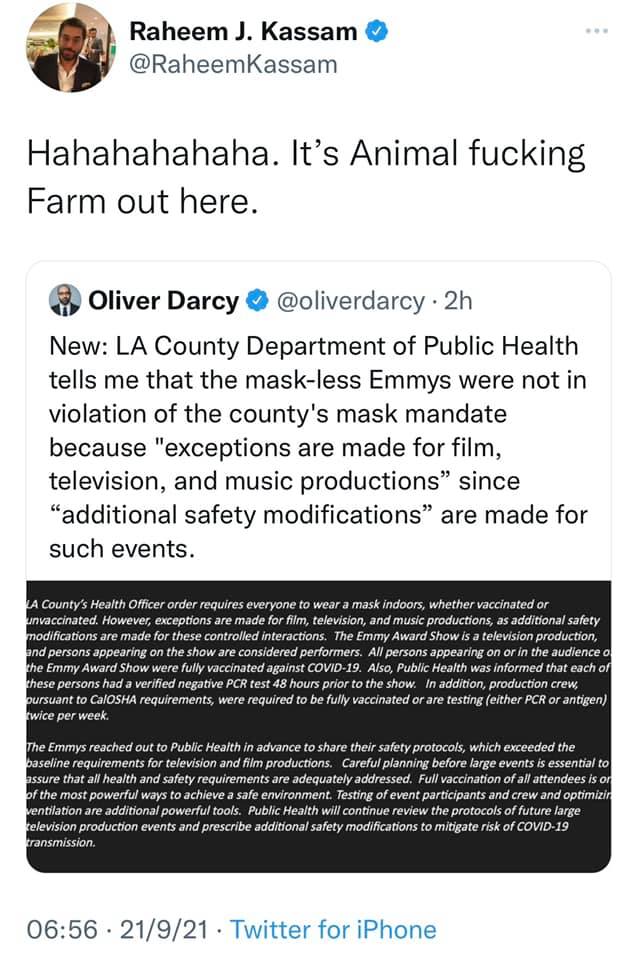Click statement paragraph beginning 'The Emmys reached out'
This screenshot has width=624, height=960.
click(315, 794)
